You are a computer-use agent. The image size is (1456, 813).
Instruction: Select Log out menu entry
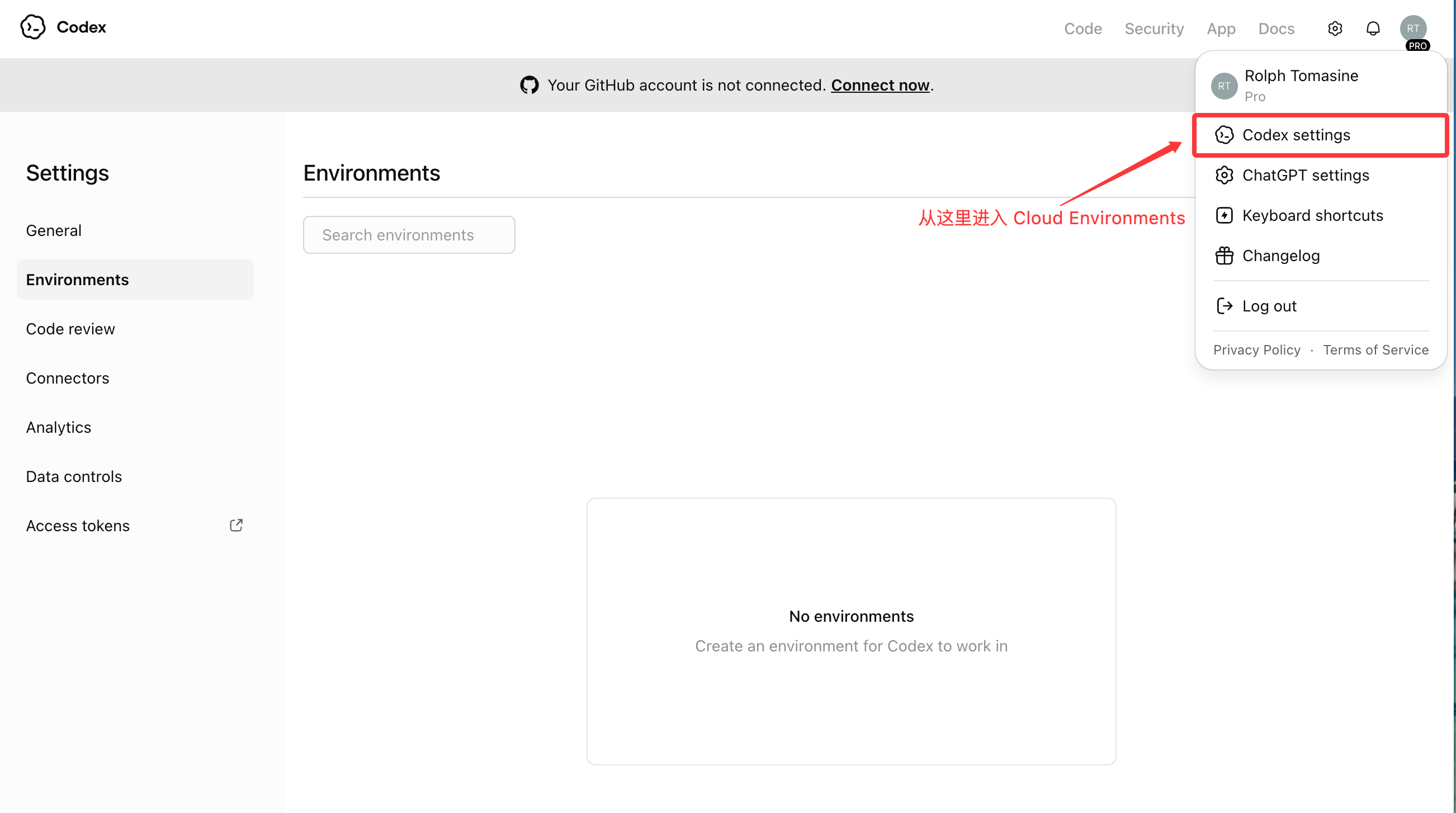pos(1320,306)
